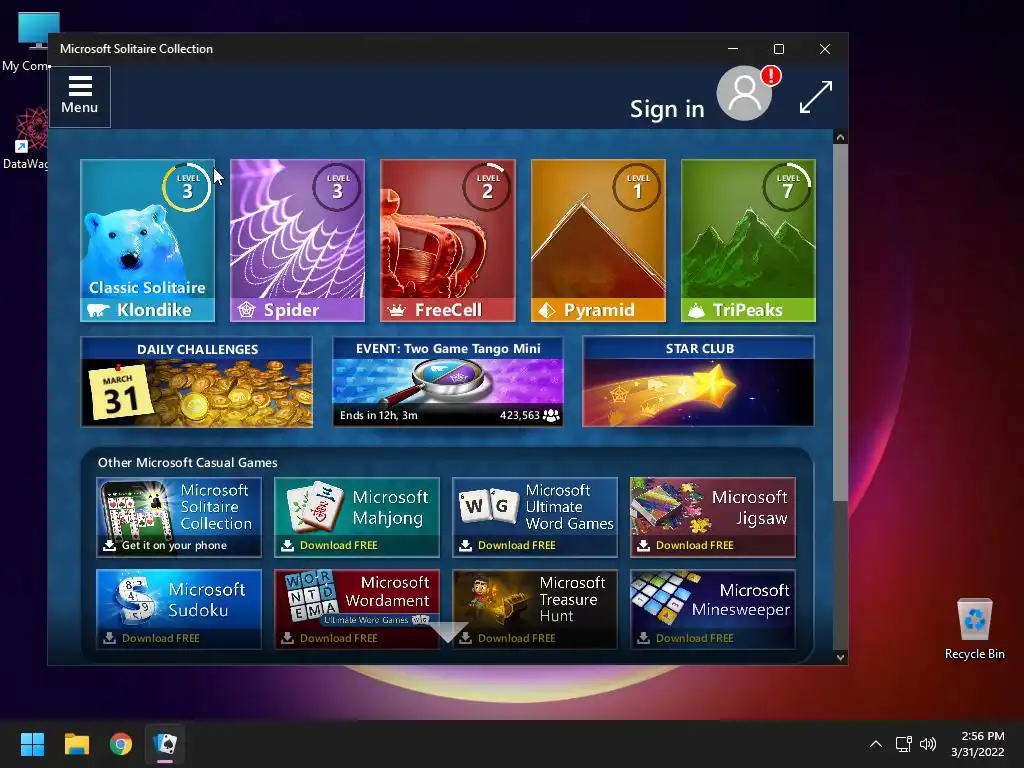This screenshot has width=1024, height=768.
Task: Launch the TriPeaks game tile
Action: click(x=748, y=240)
